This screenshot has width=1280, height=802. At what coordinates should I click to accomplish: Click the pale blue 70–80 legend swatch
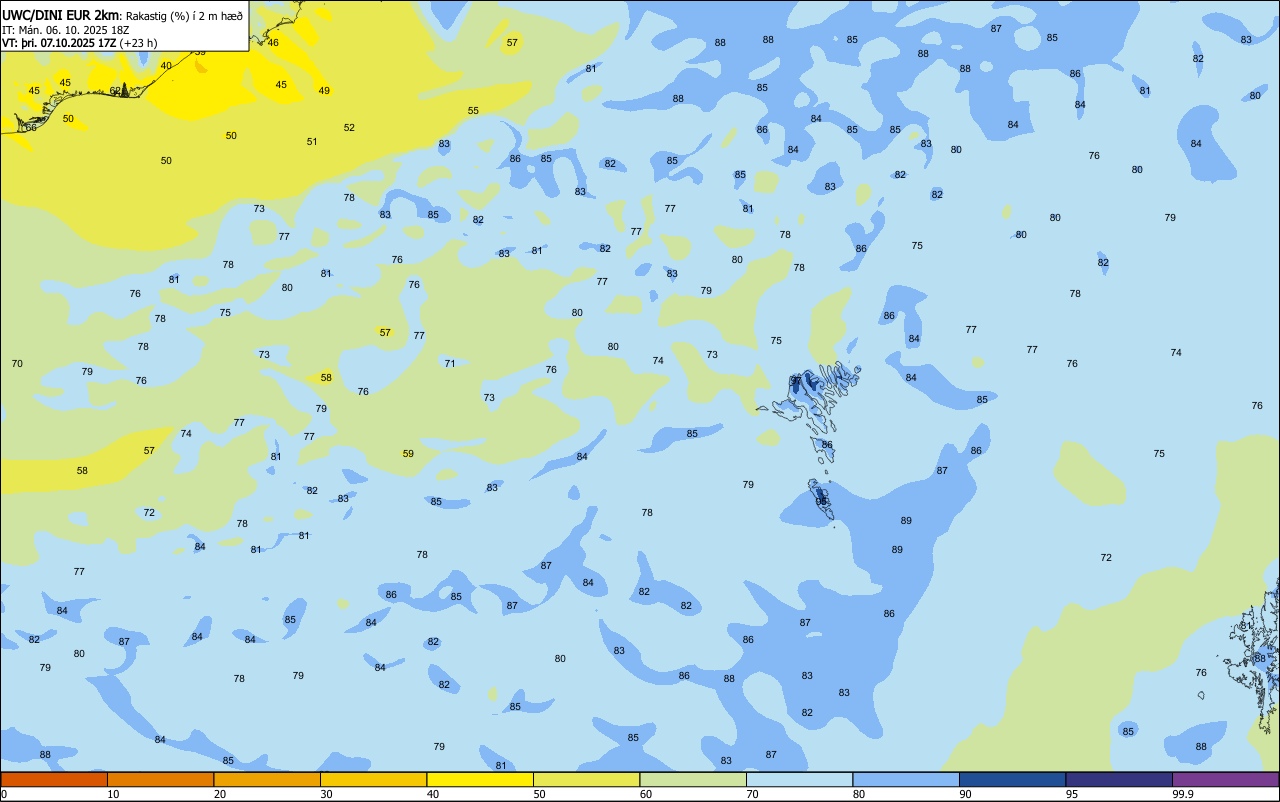[x=799, y=779]
